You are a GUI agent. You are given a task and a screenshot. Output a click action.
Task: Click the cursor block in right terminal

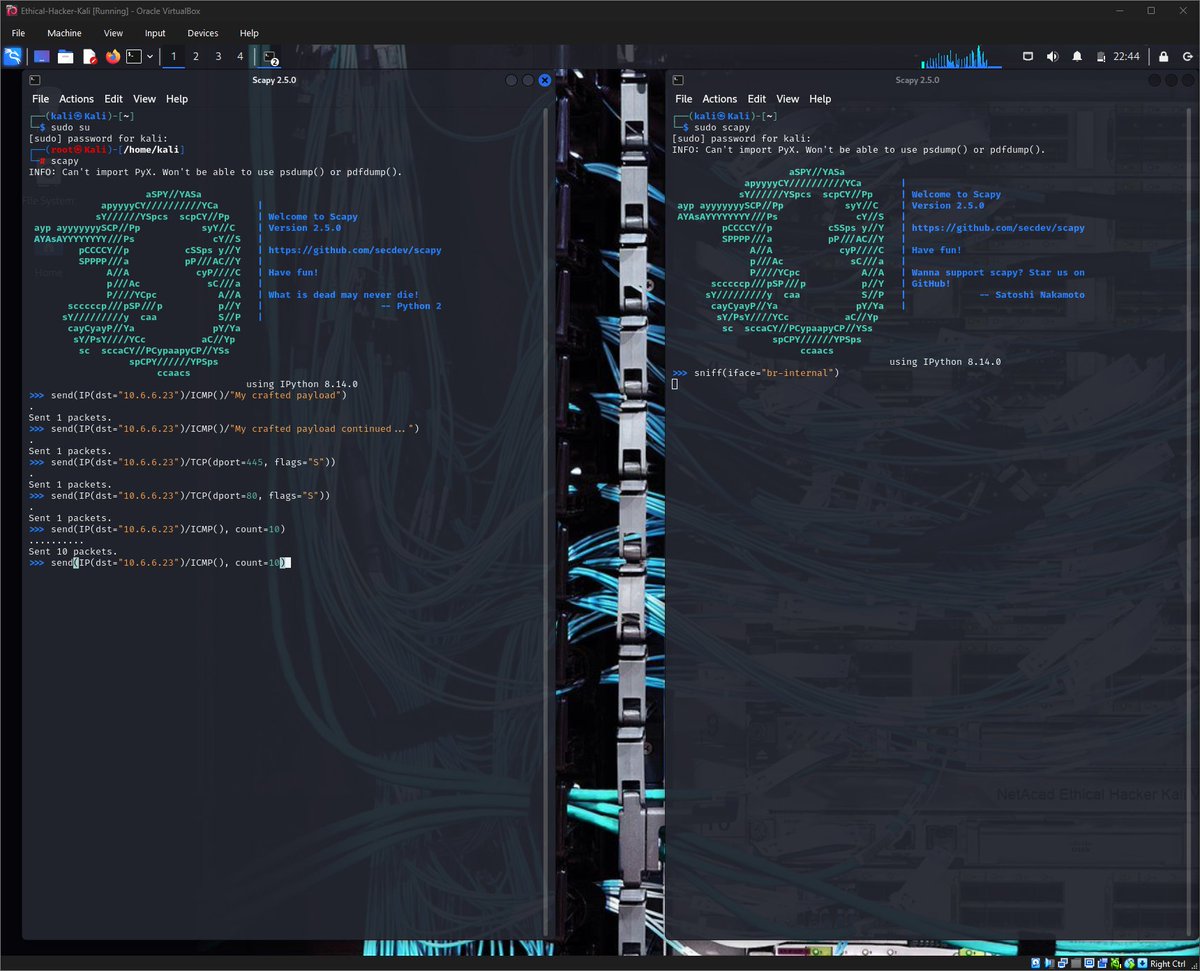tap(675, 384)
